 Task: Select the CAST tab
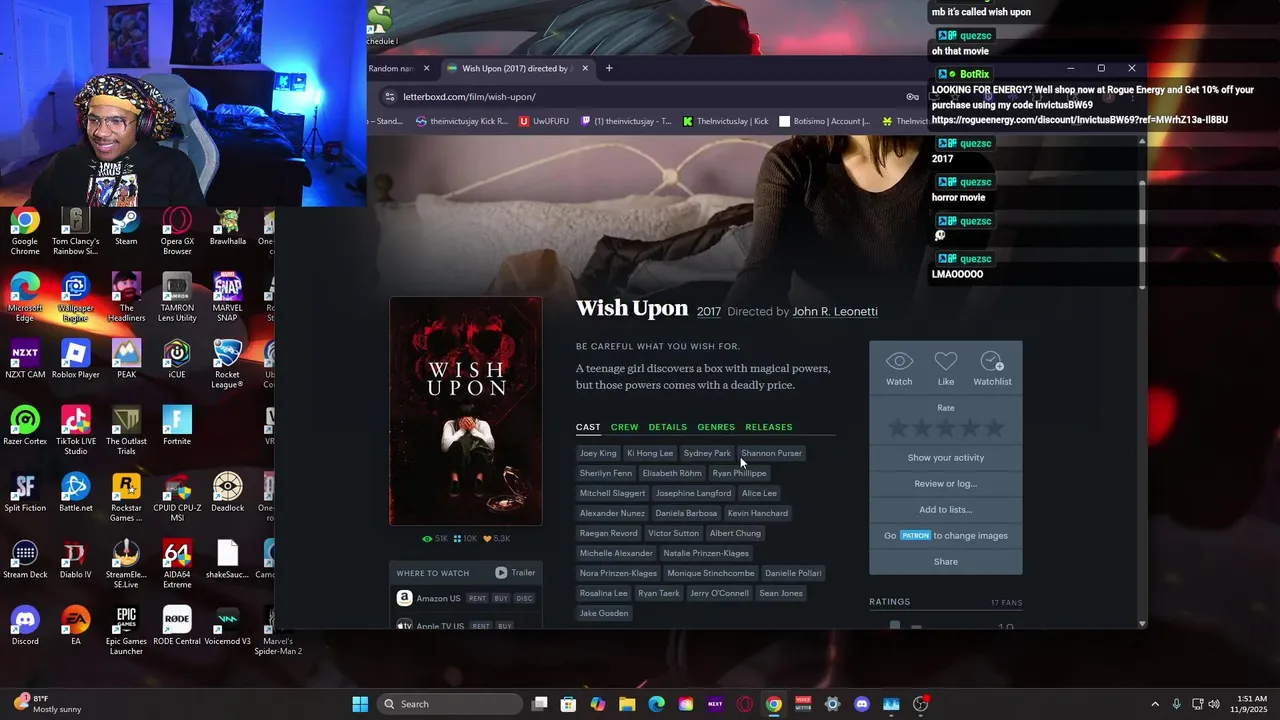coord(588,427)
